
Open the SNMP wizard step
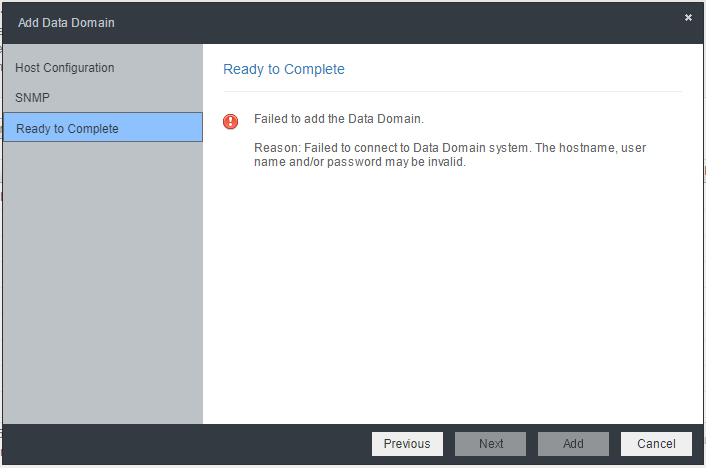click(x=32, y=97)
